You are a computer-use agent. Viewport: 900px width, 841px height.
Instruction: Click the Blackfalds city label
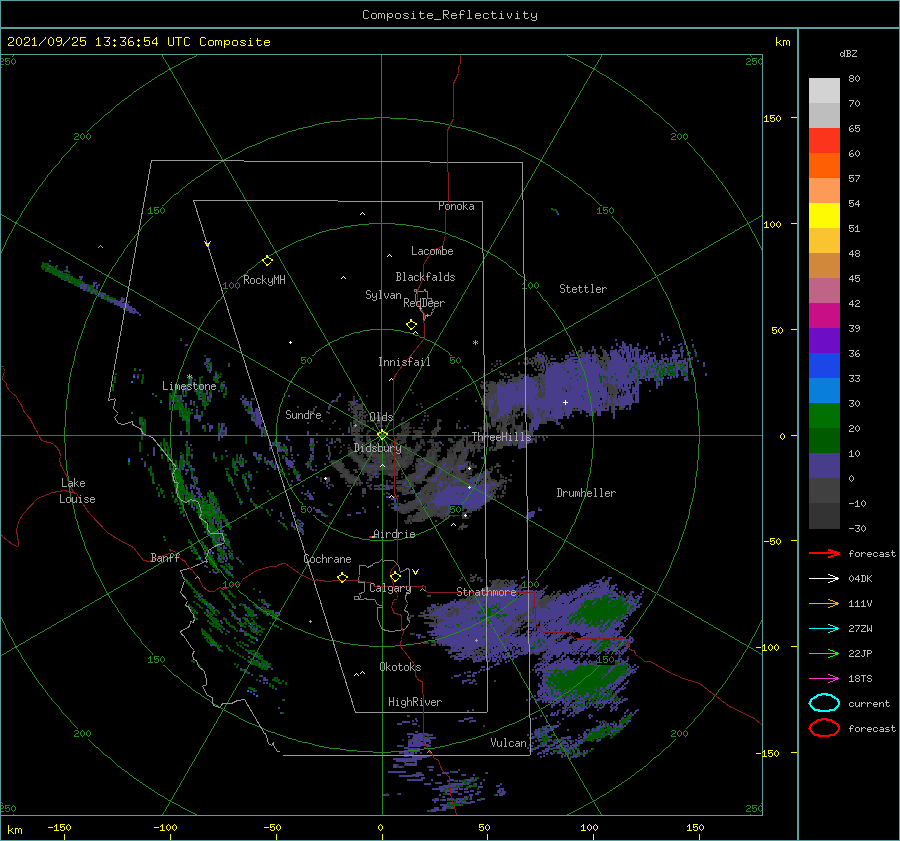(x=425, y=277)
